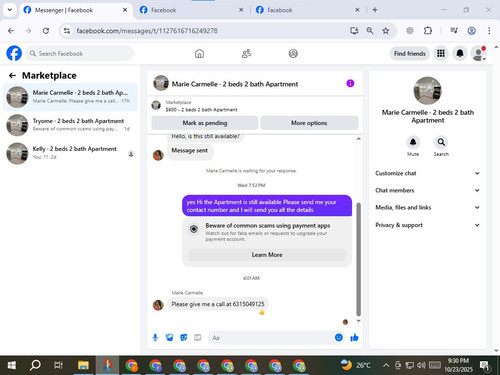This screenshot has height=375, width=500.
Task: Click chat scrollbar thumb
Action: (x=359, y=259)
